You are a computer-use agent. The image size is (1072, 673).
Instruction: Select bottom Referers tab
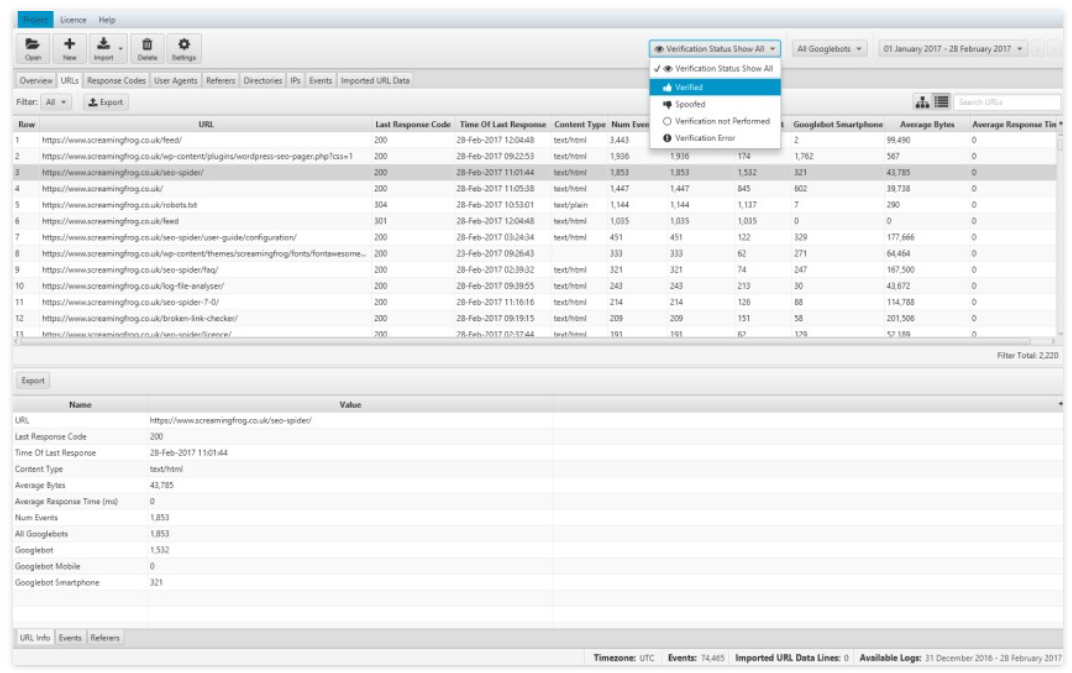tap(105, 638)
